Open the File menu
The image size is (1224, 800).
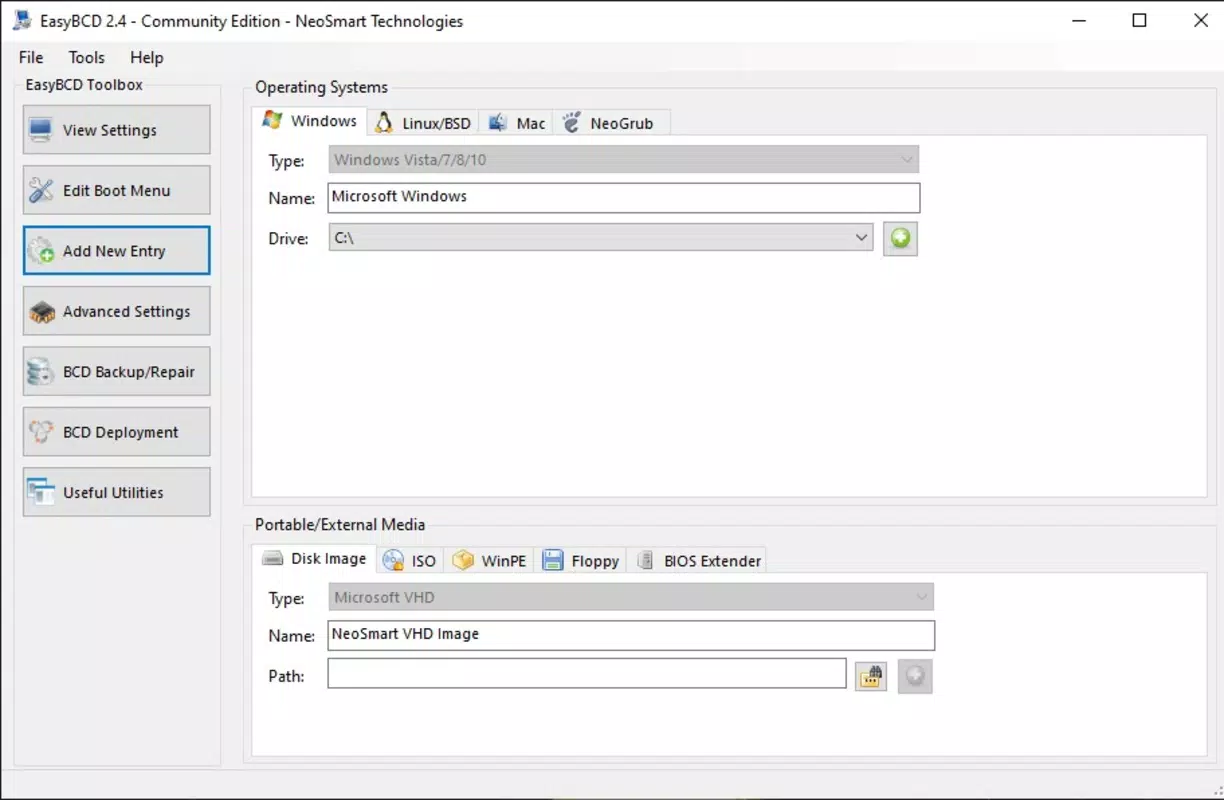tap(31, 58)
